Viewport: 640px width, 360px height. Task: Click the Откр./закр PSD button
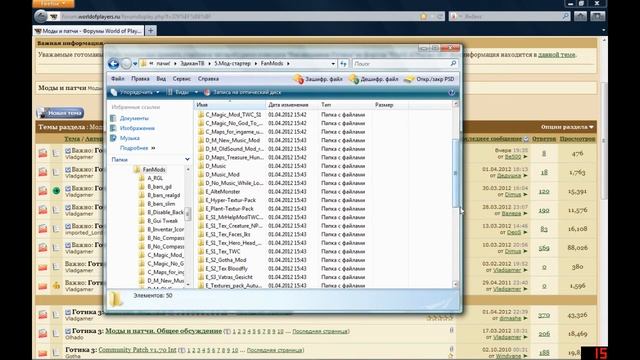(x=429, y=79)
